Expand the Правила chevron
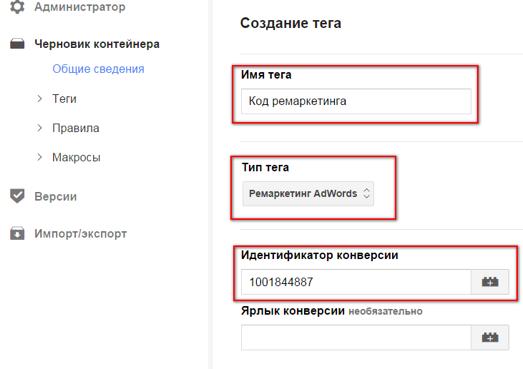This screenshot has height=369, width=523. (x=39, y=128)
